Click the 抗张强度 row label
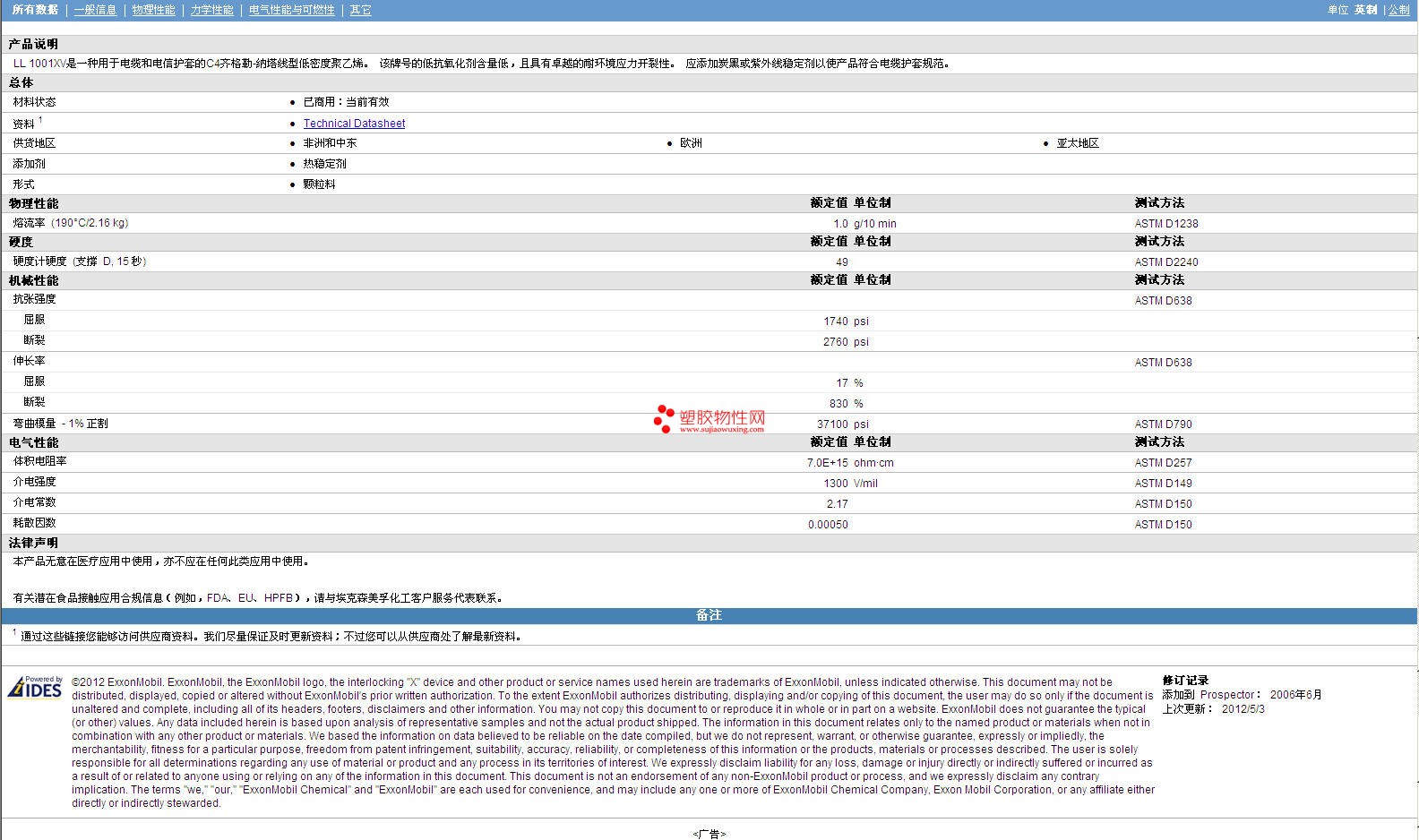Viewport: 1419px width, 840px height. [x=34, y=299]
